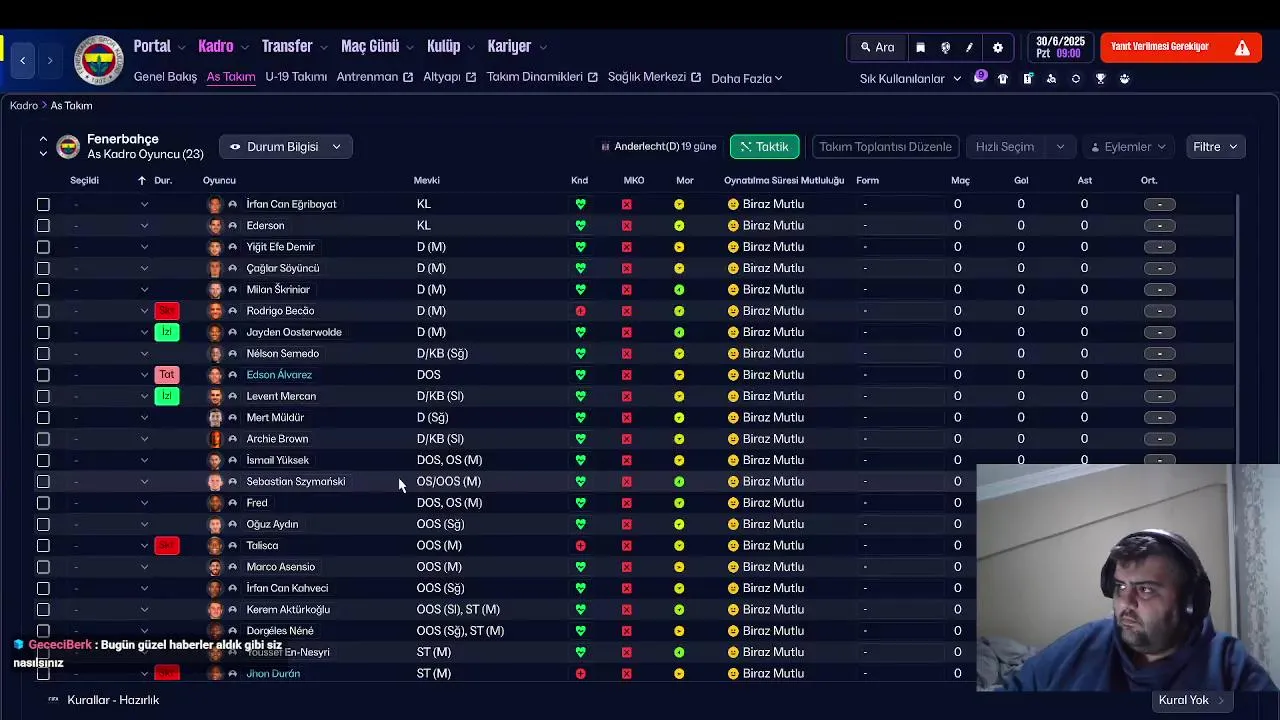Tick the checkbox for Kerem Aktürkoğlu
Image resolution: width=1280 pixels, height=720 pixels.
click(x=43, y=609)
